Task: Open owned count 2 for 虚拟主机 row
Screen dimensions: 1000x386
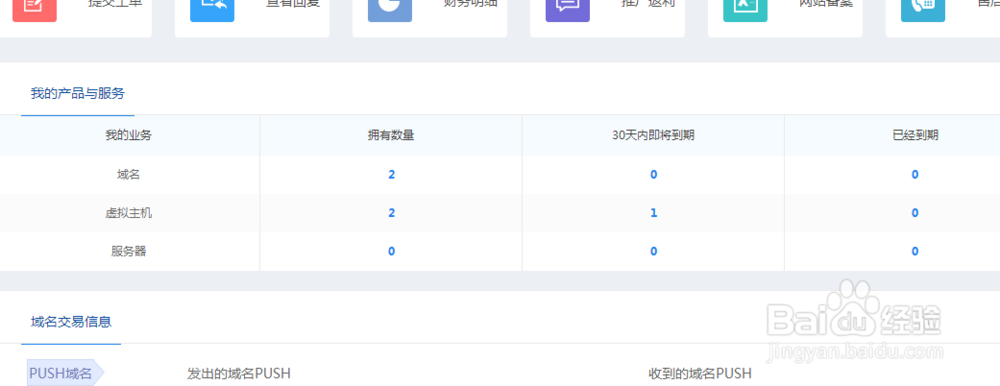Action: 392,212
